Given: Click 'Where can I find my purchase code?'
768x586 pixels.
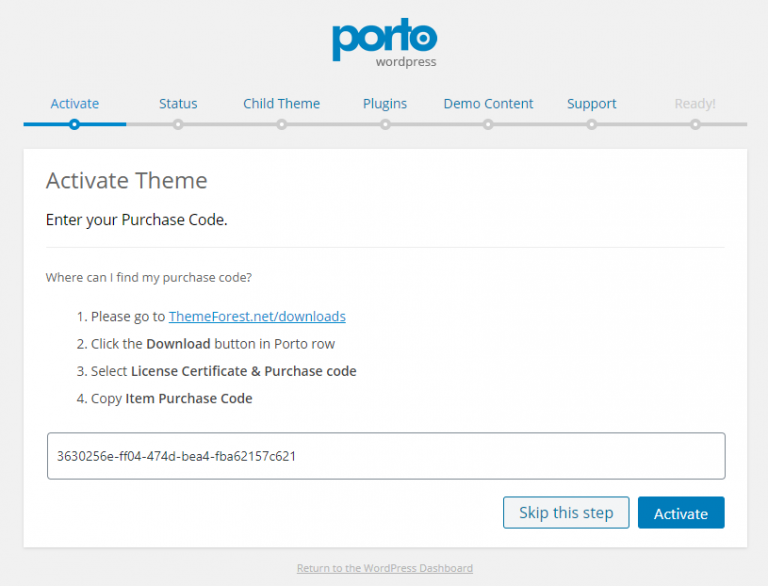Looking at the screenshot, I should pos(148,277).
